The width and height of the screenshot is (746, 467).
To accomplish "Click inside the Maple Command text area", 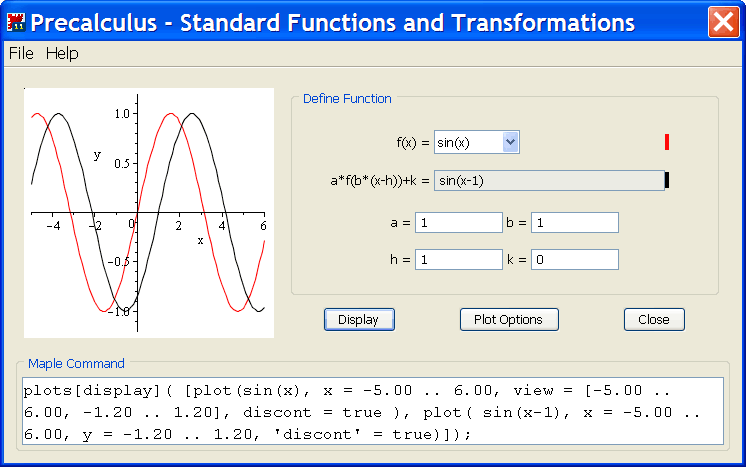I will coord(371,411).
